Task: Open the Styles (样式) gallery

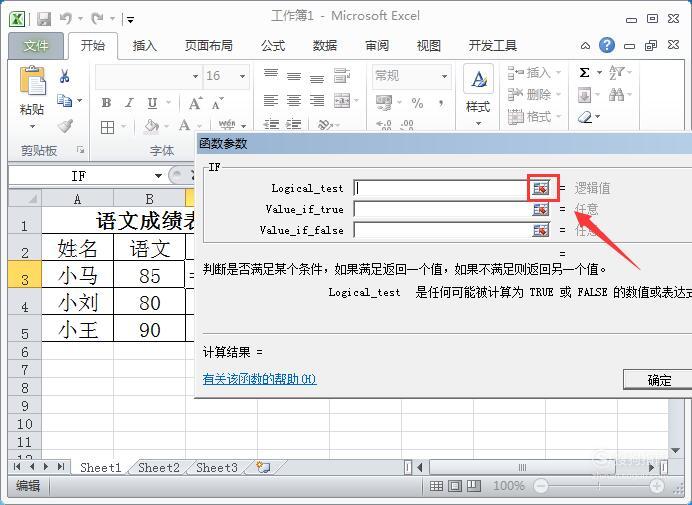Action: [x=478, y=95]
